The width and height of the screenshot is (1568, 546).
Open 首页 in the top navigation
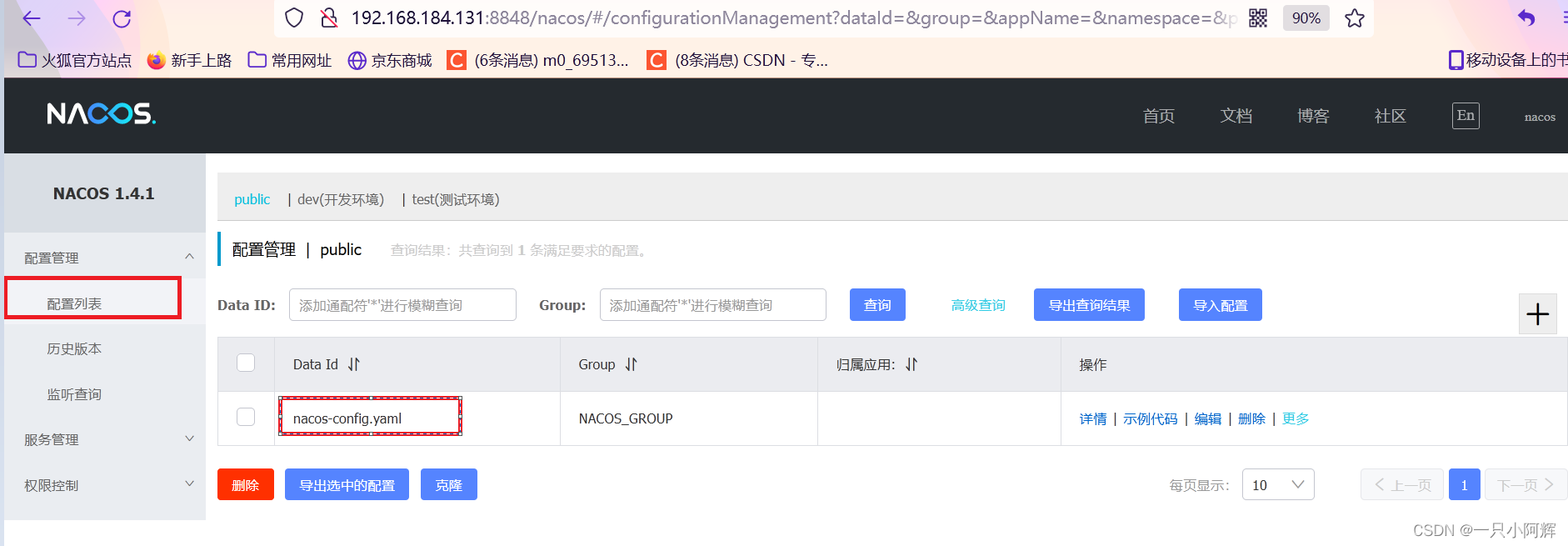click(x=1159, y=116)
